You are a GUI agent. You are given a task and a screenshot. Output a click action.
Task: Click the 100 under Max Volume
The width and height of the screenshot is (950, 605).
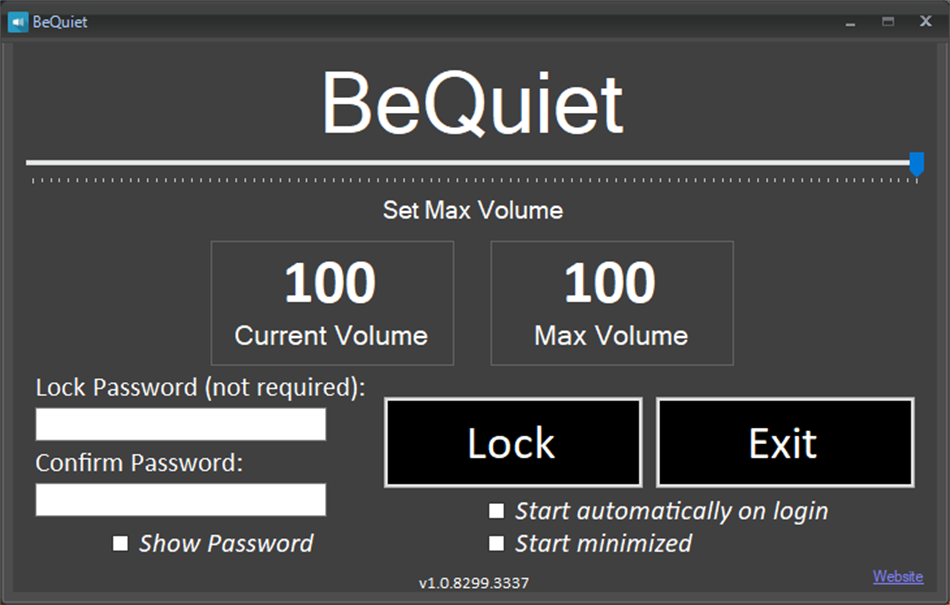[611, 282]
